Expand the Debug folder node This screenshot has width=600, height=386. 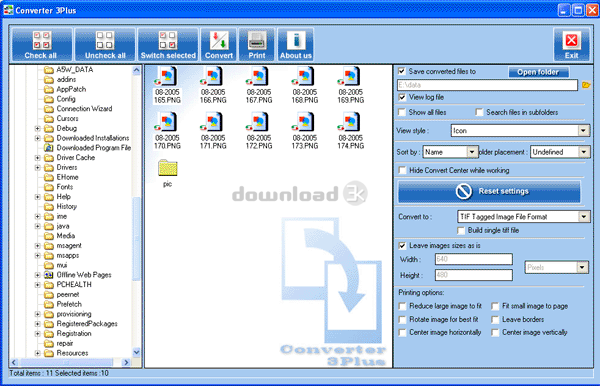[x=38, y=128]
